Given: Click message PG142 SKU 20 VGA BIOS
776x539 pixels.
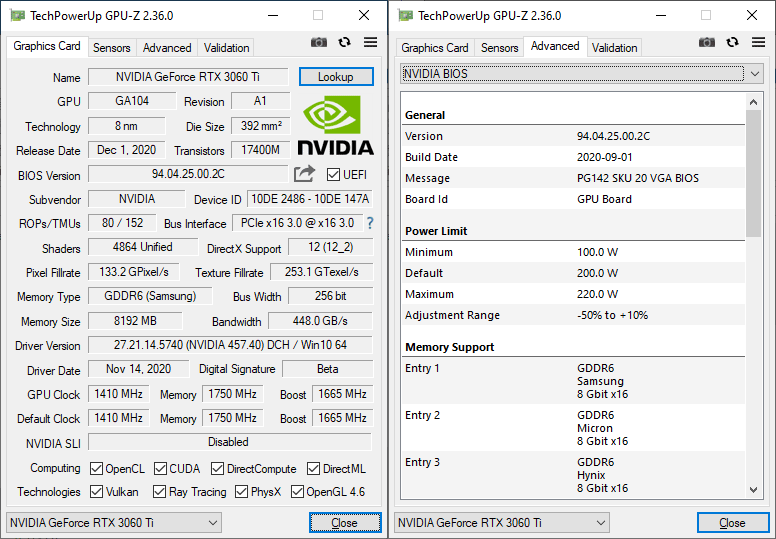Looking at the screenshot, I should point(638,178).
